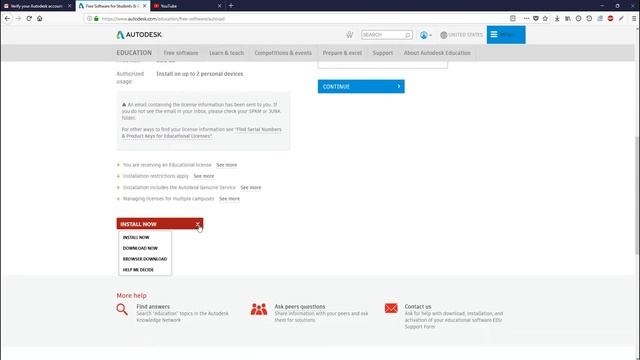Expand See more for Installation restrictions apply
Screen dimensions: 640x360
(x=204, y=176)
